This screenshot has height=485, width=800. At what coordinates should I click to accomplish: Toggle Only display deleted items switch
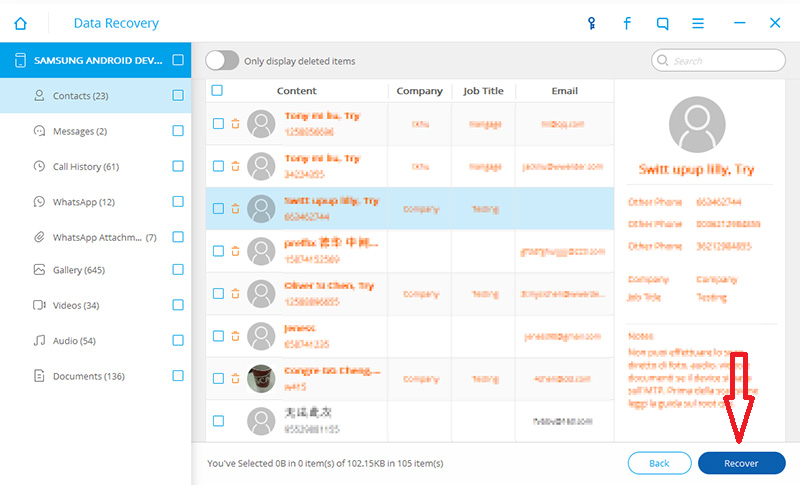tap(222, 61)
